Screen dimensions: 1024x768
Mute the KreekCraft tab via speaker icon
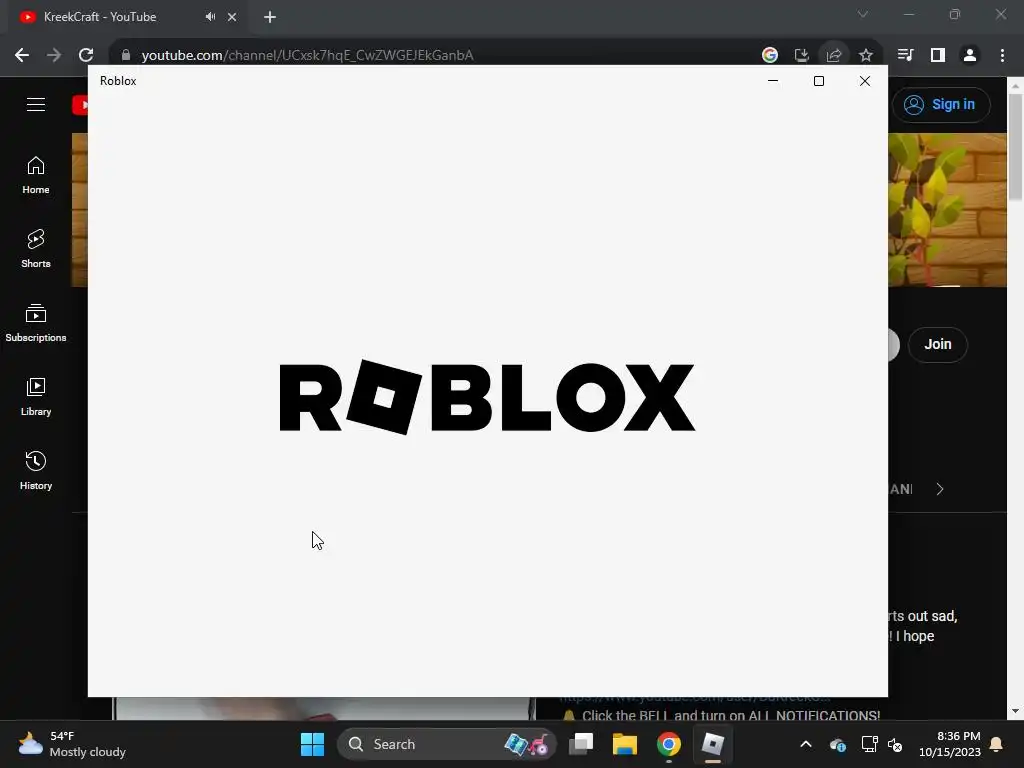coord(210,17)
